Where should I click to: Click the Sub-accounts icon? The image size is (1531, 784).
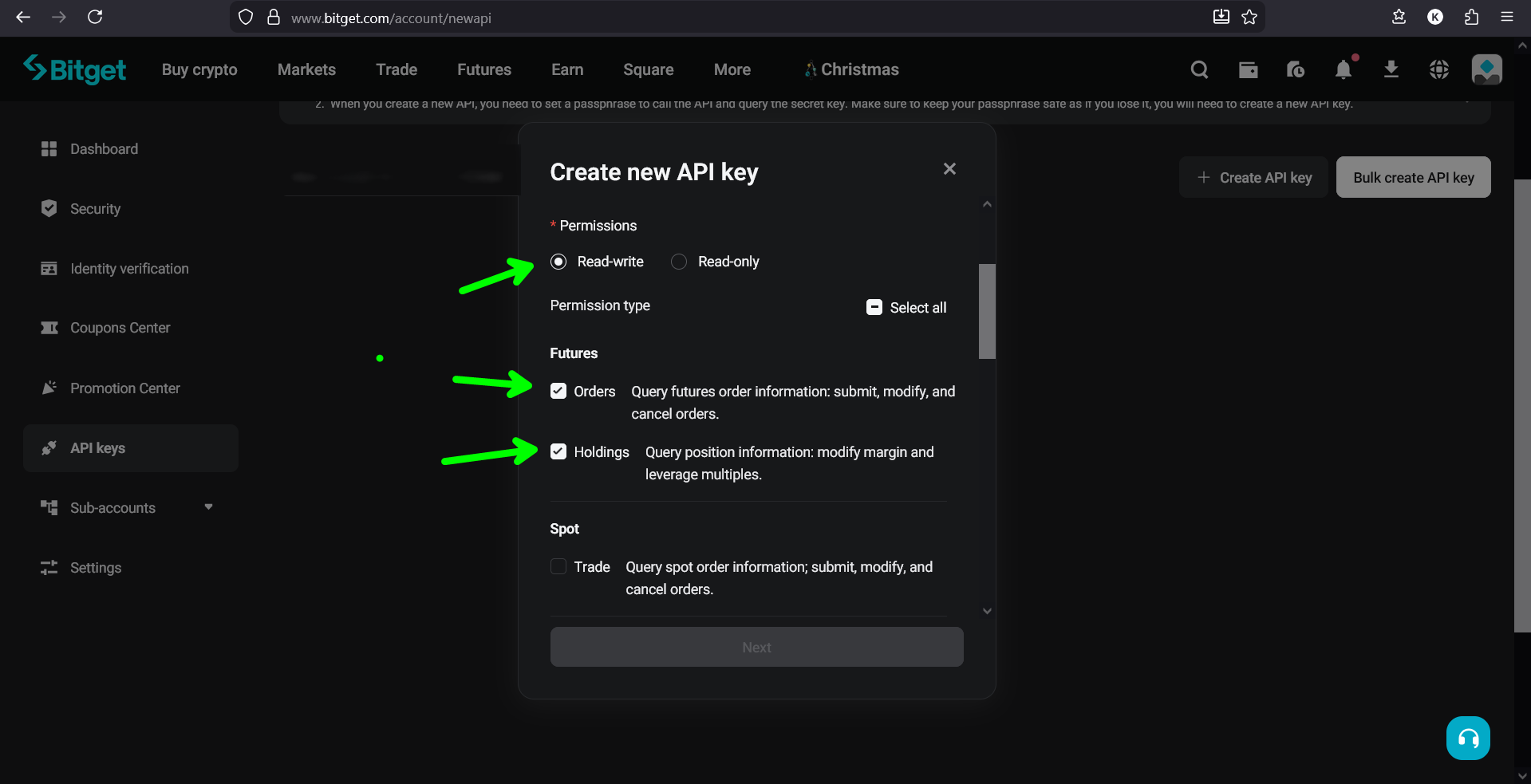click(49, 507)
